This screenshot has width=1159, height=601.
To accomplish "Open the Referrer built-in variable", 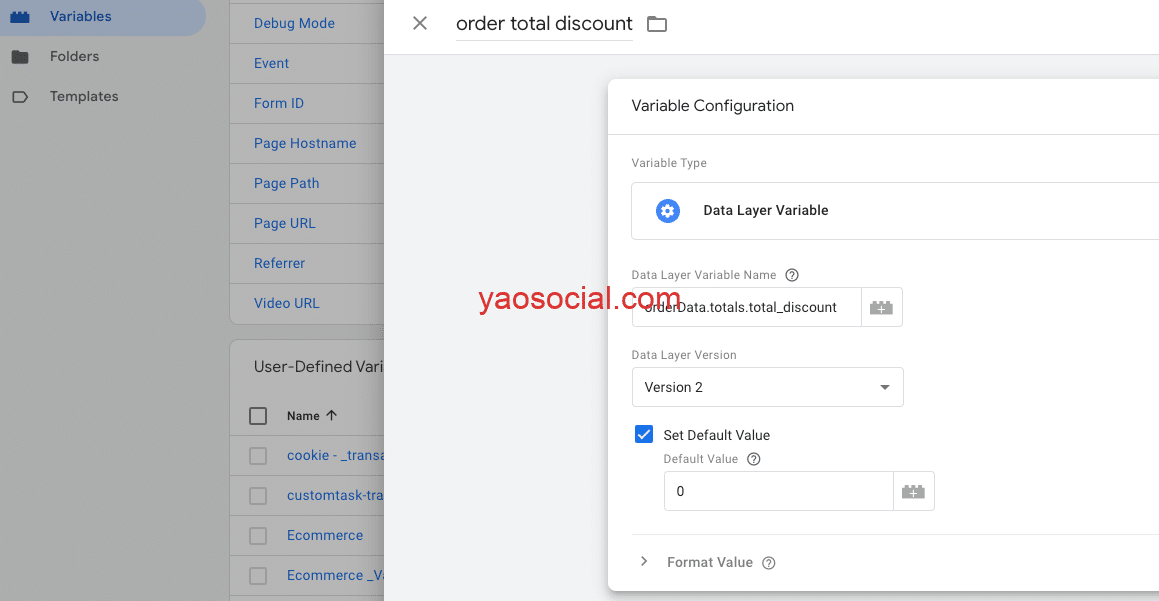I will (x=279, y=263).
